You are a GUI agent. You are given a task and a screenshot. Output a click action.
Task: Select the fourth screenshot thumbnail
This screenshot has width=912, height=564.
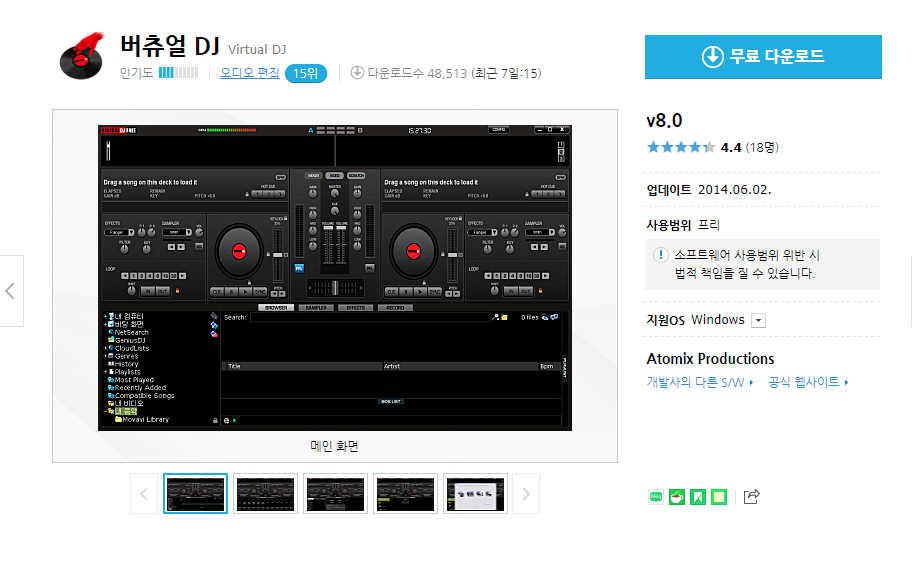pyautogui.click(x=405, y=494)
